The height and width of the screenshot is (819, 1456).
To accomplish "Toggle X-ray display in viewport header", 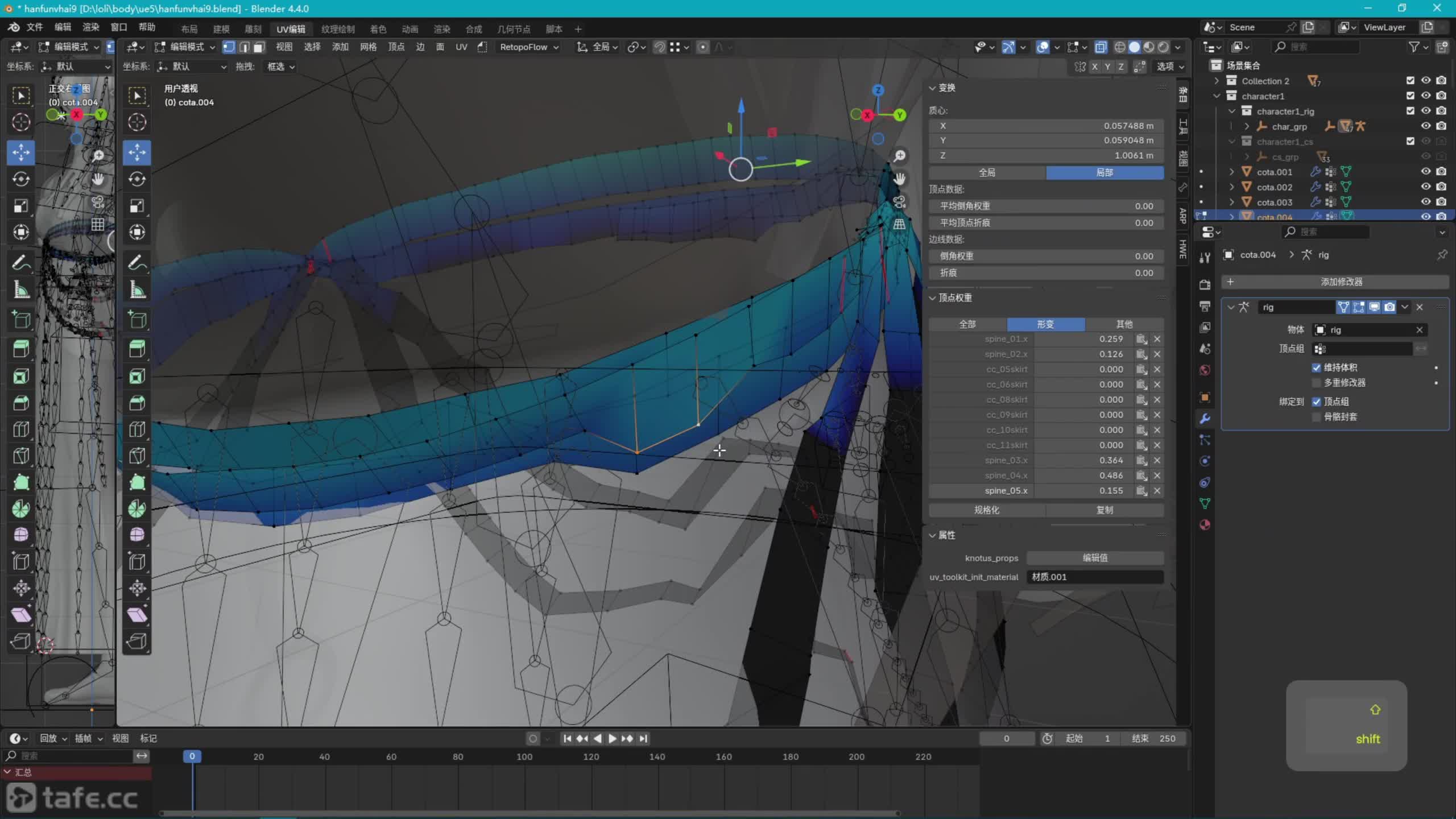I will (1101, 47).
